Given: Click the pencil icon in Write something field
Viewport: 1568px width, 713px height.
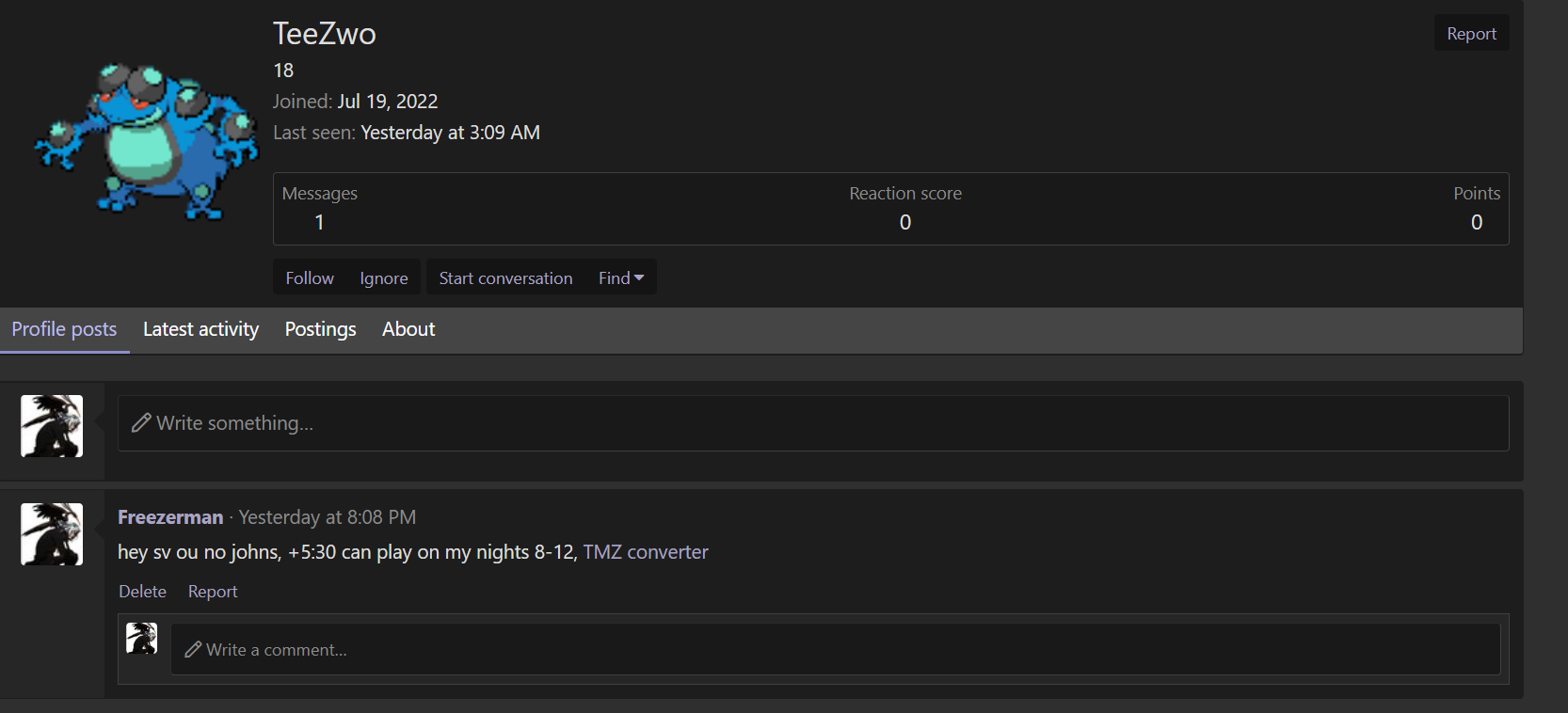Looking at the screenshot, I should (x=141, y=423).
